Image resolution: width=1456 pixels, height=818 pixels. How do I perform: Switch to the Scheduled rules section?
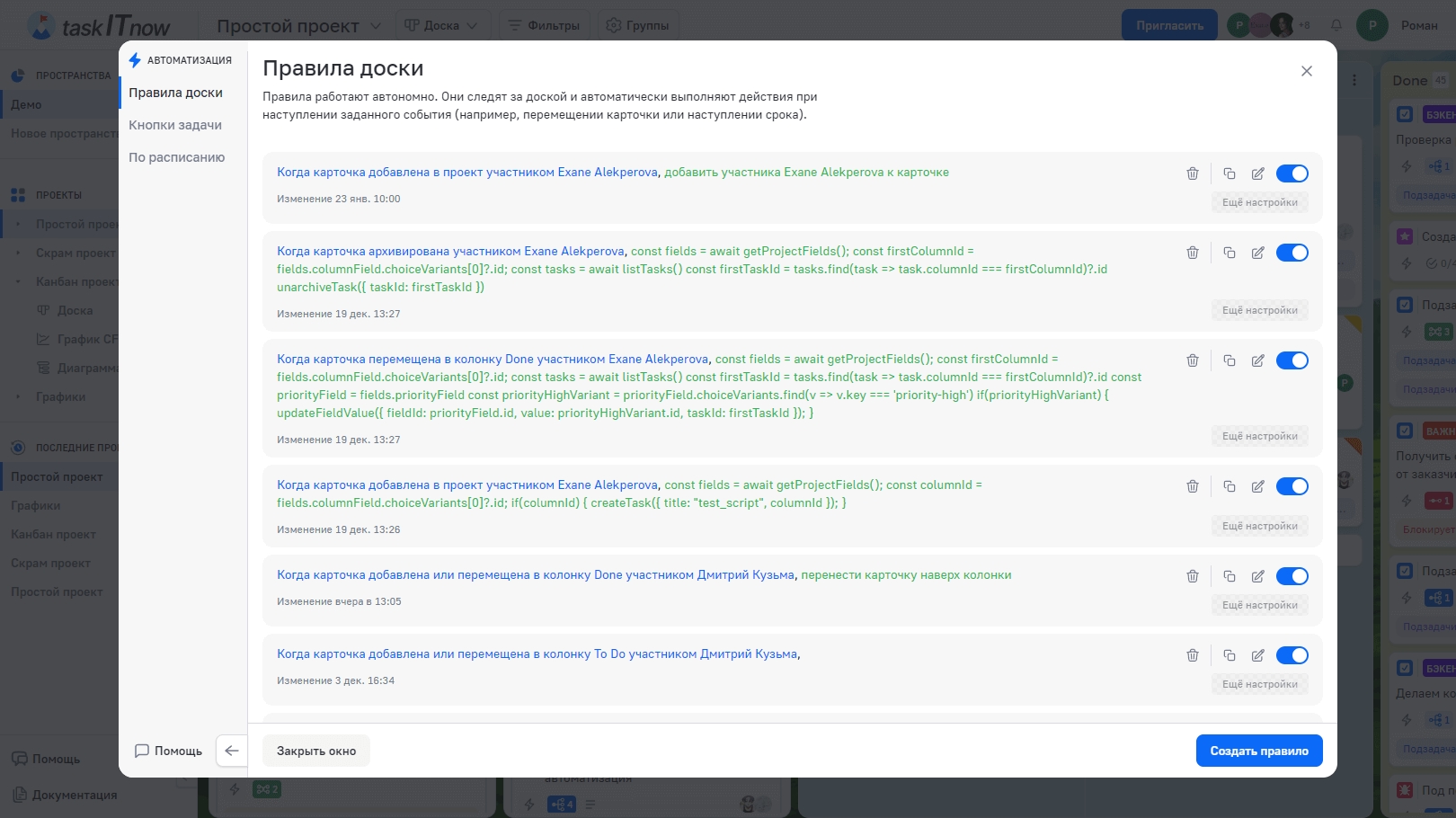pyautogui.click(x=176, y=157)
